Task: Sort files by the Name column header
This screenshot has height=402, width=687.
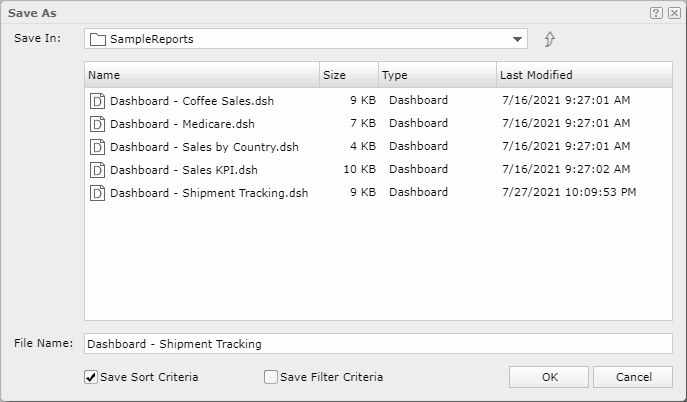Action: pyautogui.click(x=200, y=75)
